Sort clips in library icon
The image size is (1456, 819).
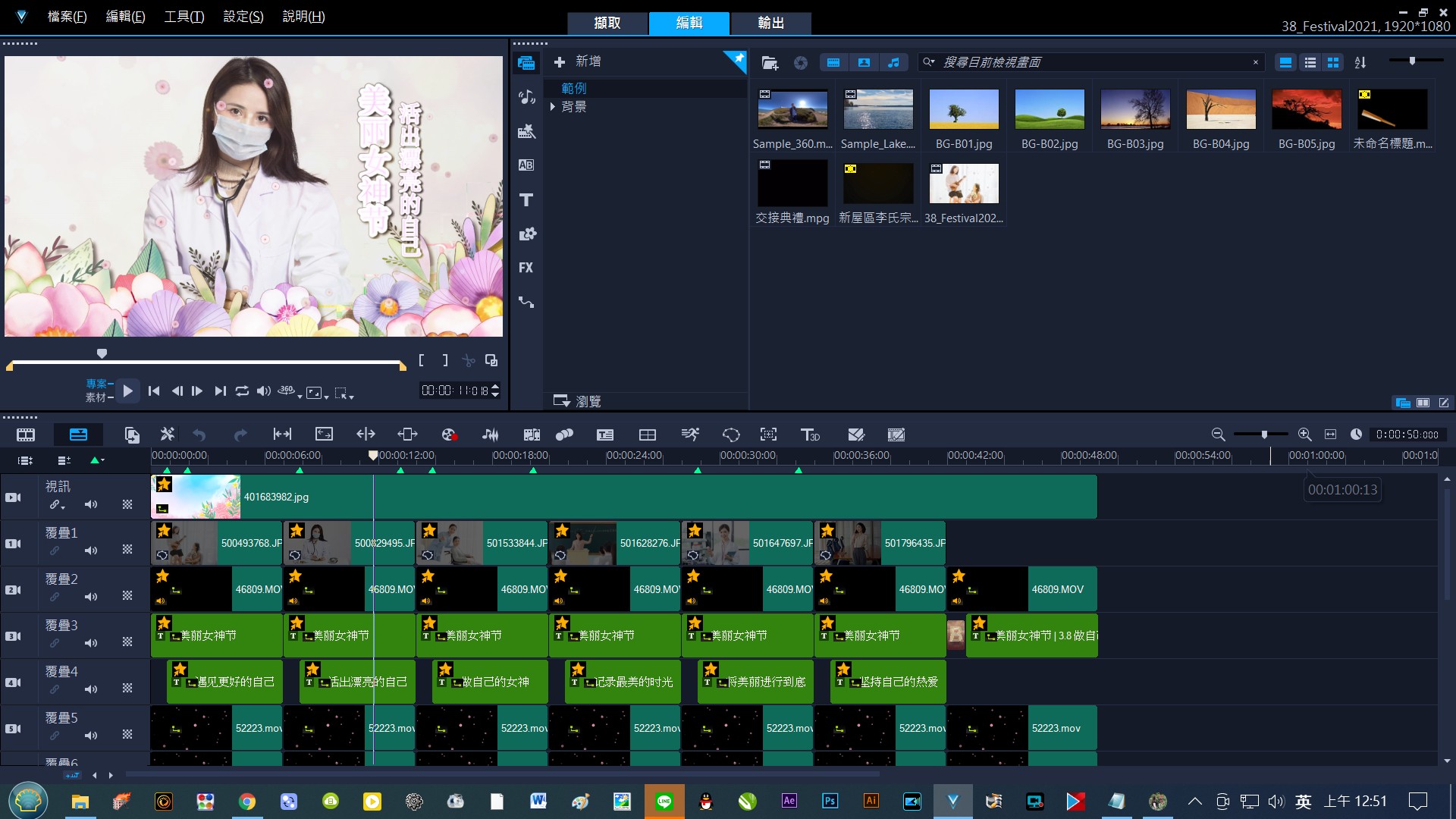pyautogui.click(x=1360, y=62)
